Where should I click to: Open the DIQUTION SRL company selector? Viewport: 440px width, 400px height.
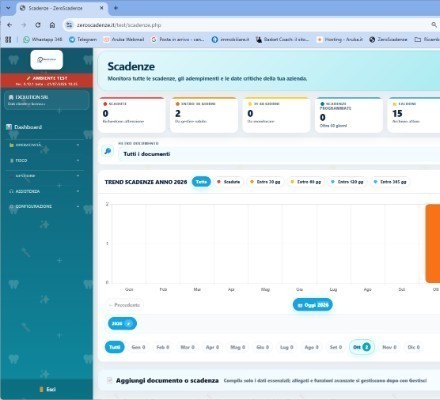(47, 100)
